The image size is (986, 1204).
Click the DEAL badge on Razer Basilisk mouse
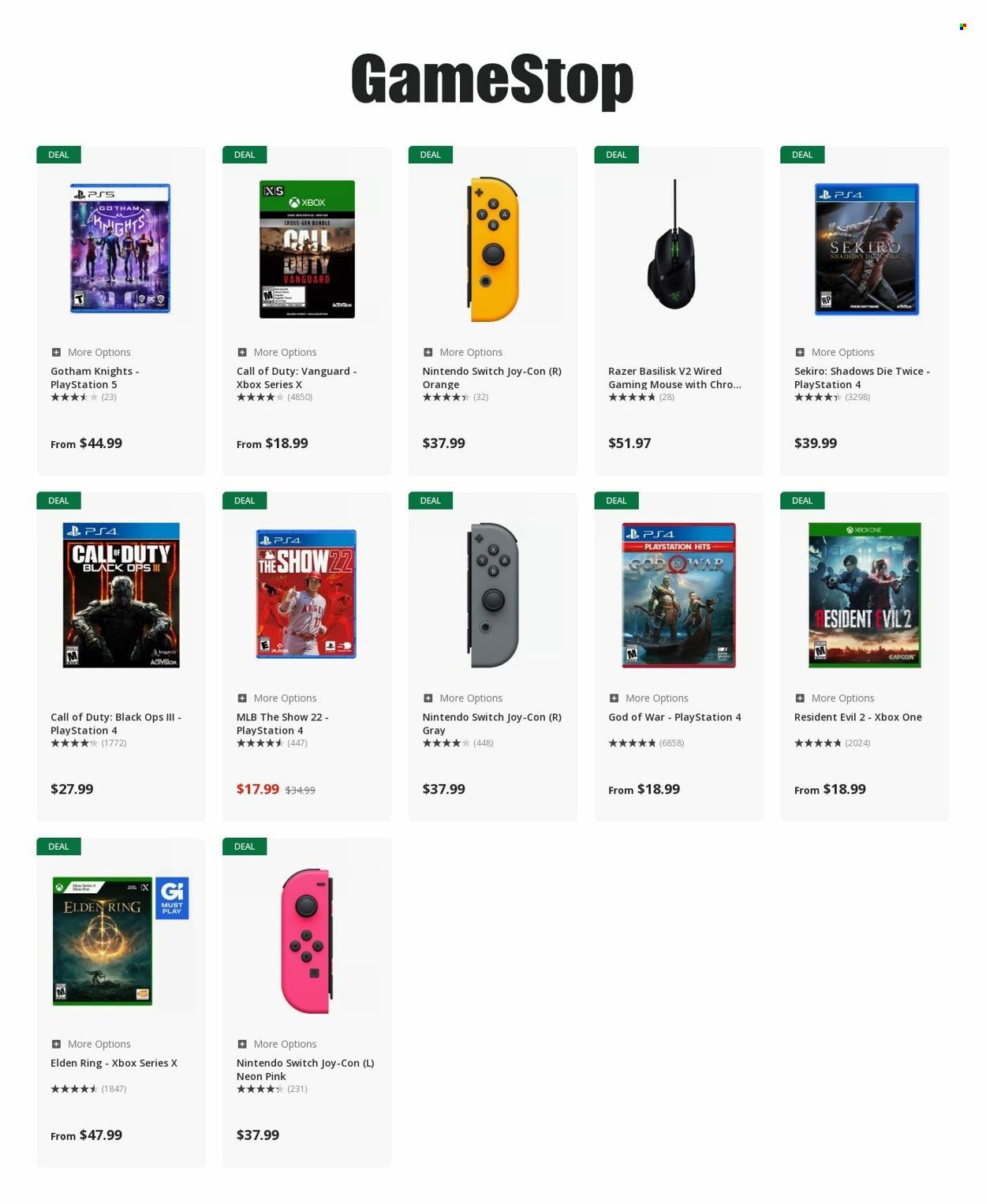coord(616,155)
